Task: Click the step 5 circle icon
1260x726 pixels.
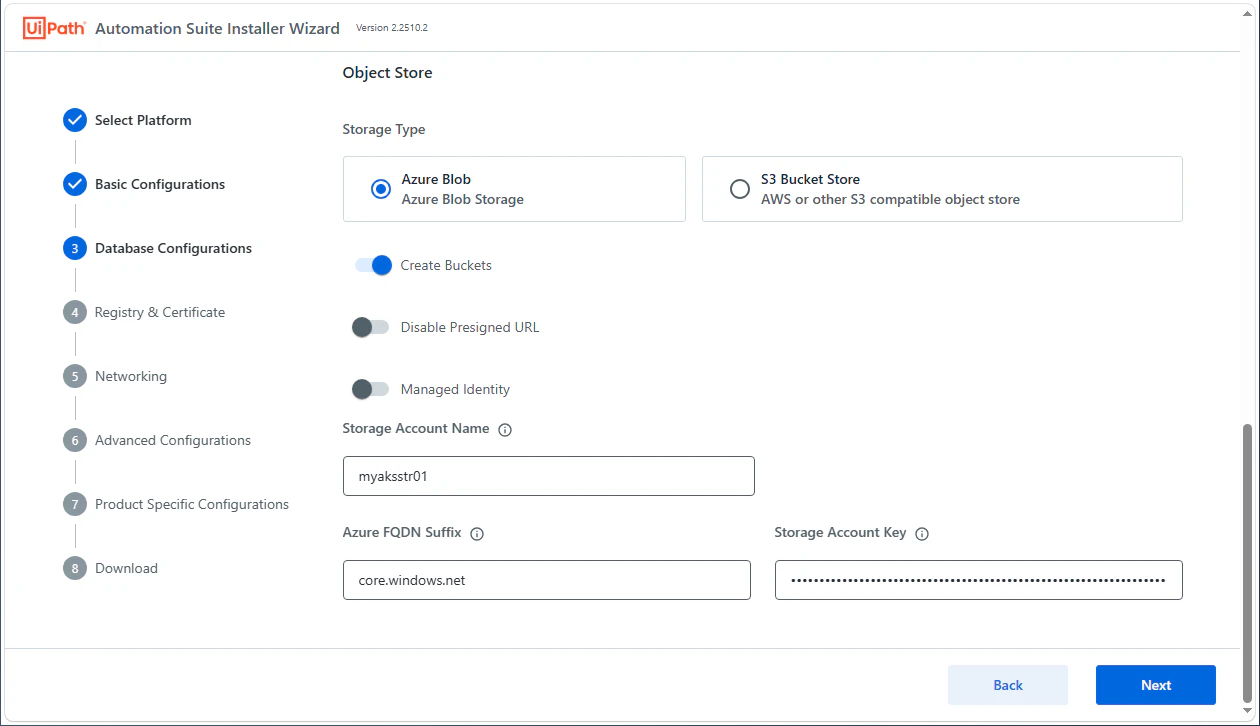Action: click(75, 376)
